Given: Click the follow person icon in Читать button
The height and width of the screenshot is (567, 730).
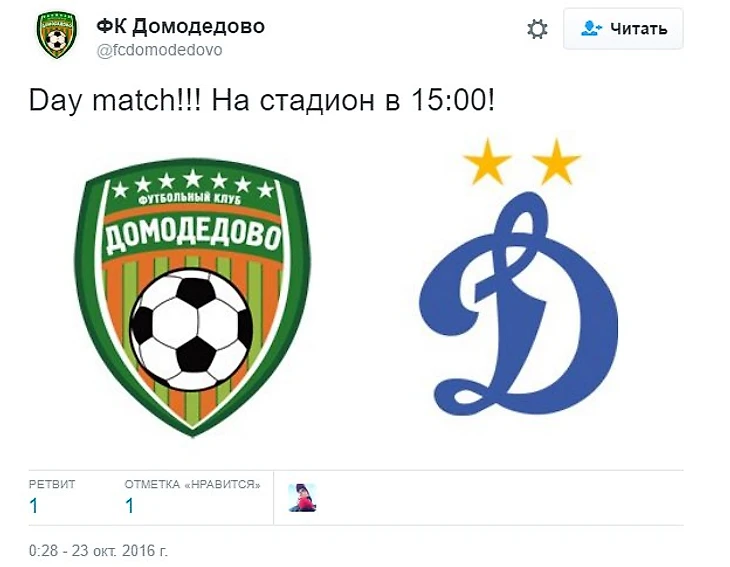Looking at the screenshot, I should click(591, 29).
